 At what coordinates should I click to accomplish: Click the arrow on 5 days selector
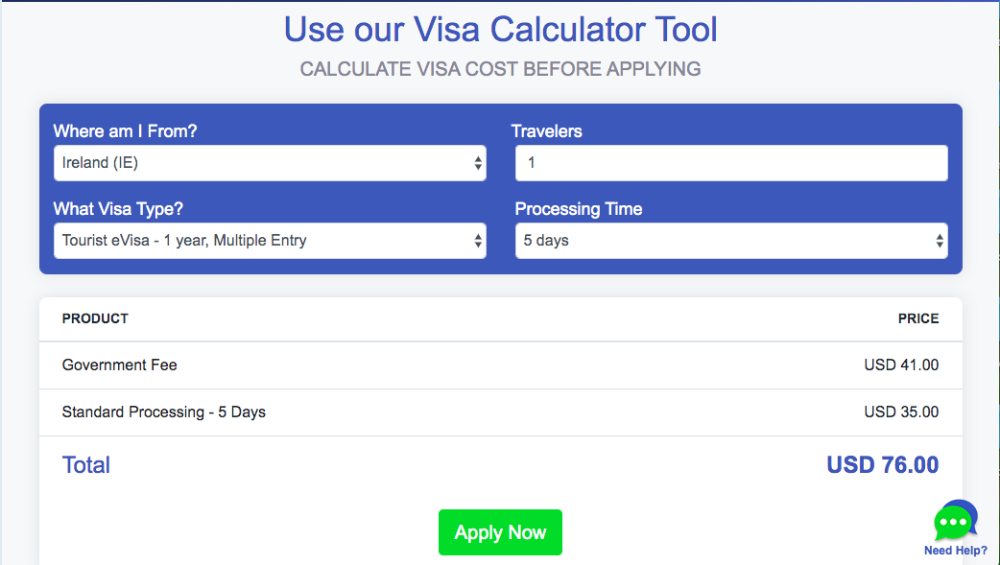(x=939, y=241)
